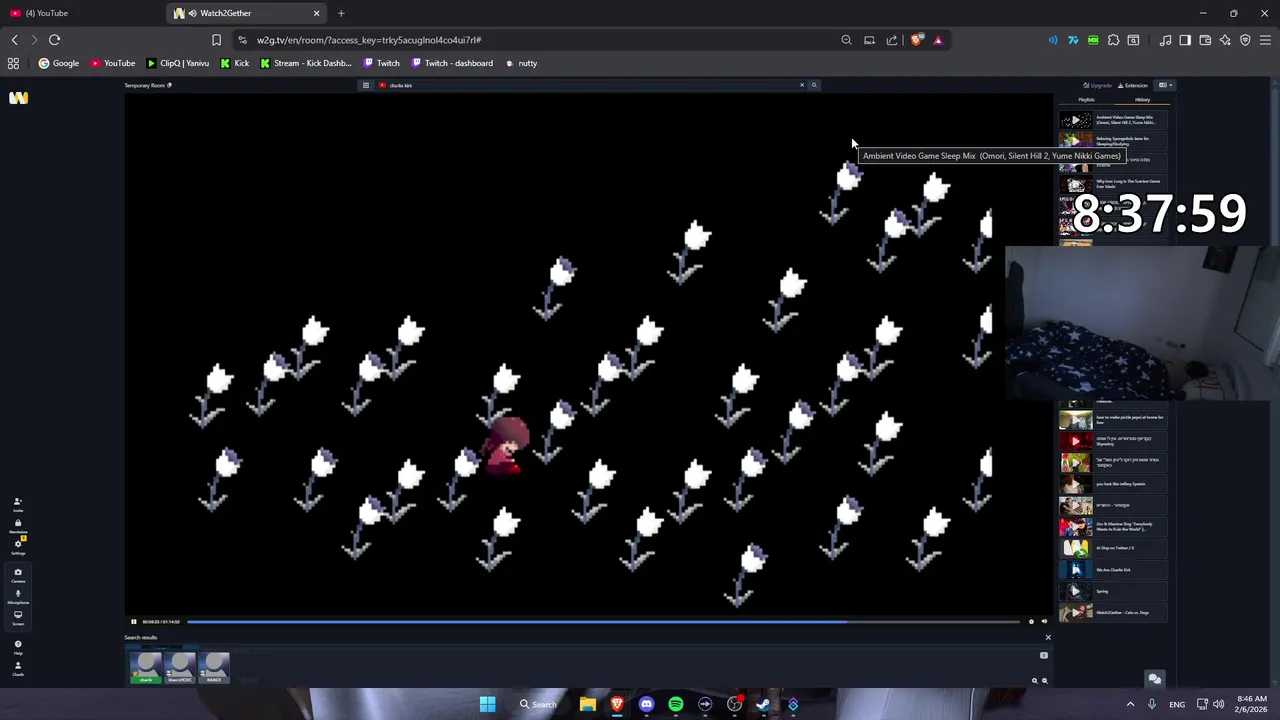The width and height of the screenshot is (1280, 720).
Task: Play the 'Spring' history item
Action: click(x=1112, y=591)
